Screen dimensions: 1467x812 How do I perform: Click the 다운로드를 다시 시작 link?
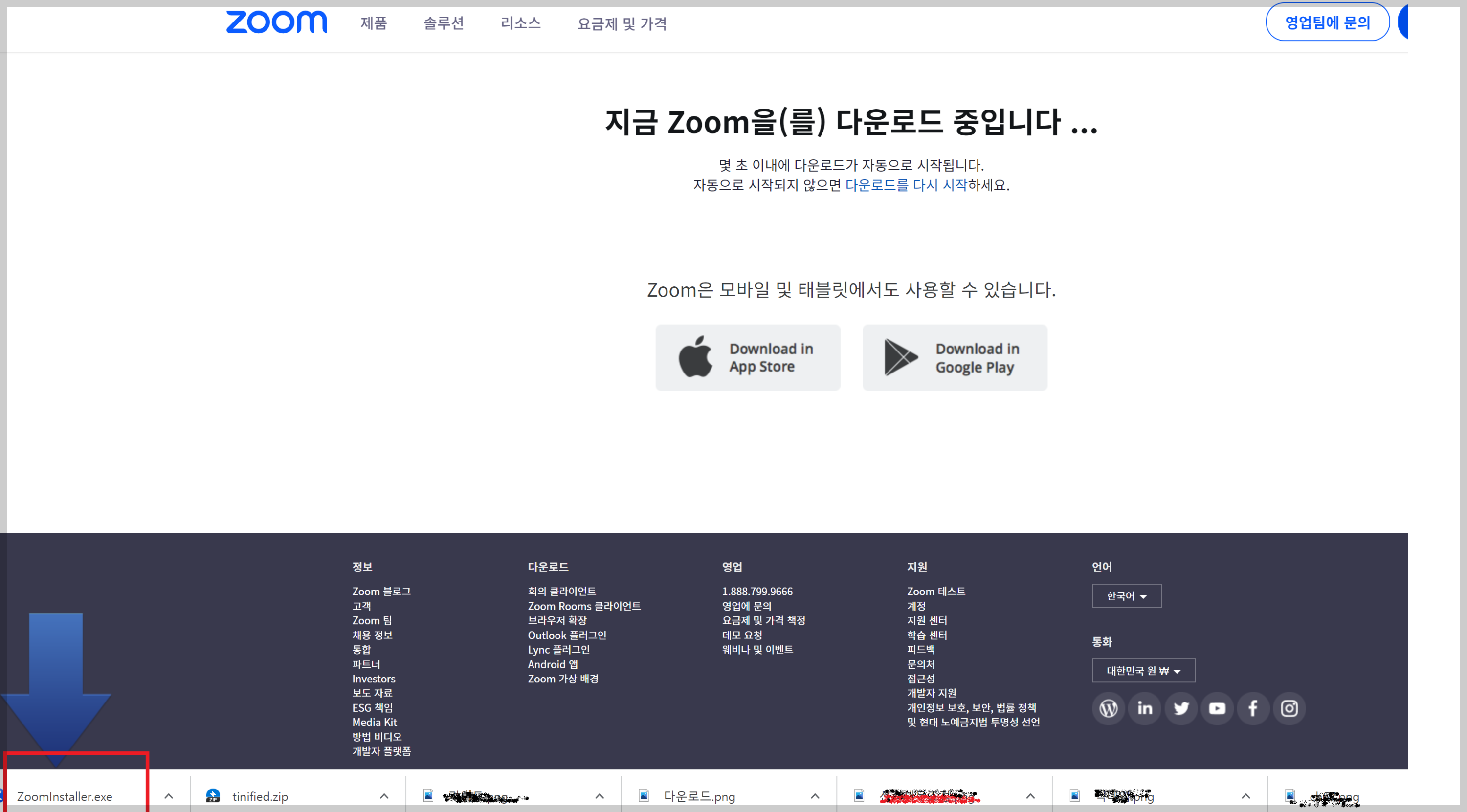(906, 185)
